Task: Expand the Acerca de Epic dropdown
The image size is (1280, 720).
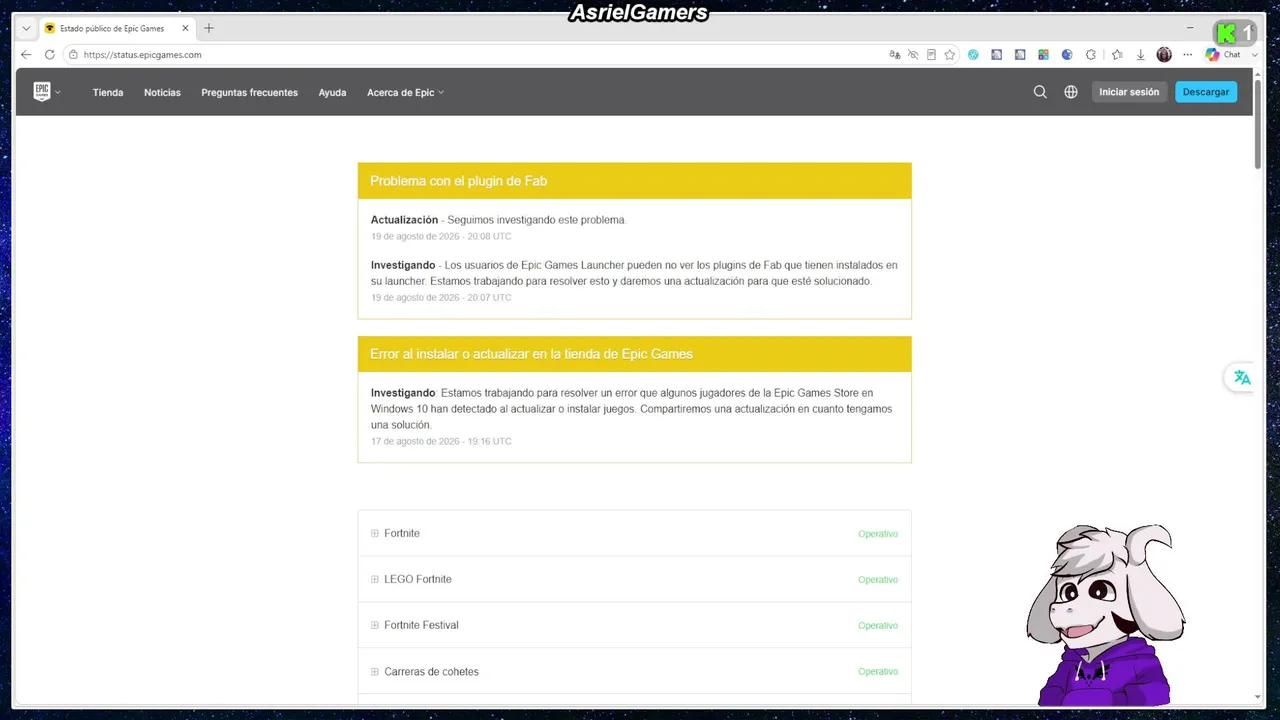Action: point(405,93)
